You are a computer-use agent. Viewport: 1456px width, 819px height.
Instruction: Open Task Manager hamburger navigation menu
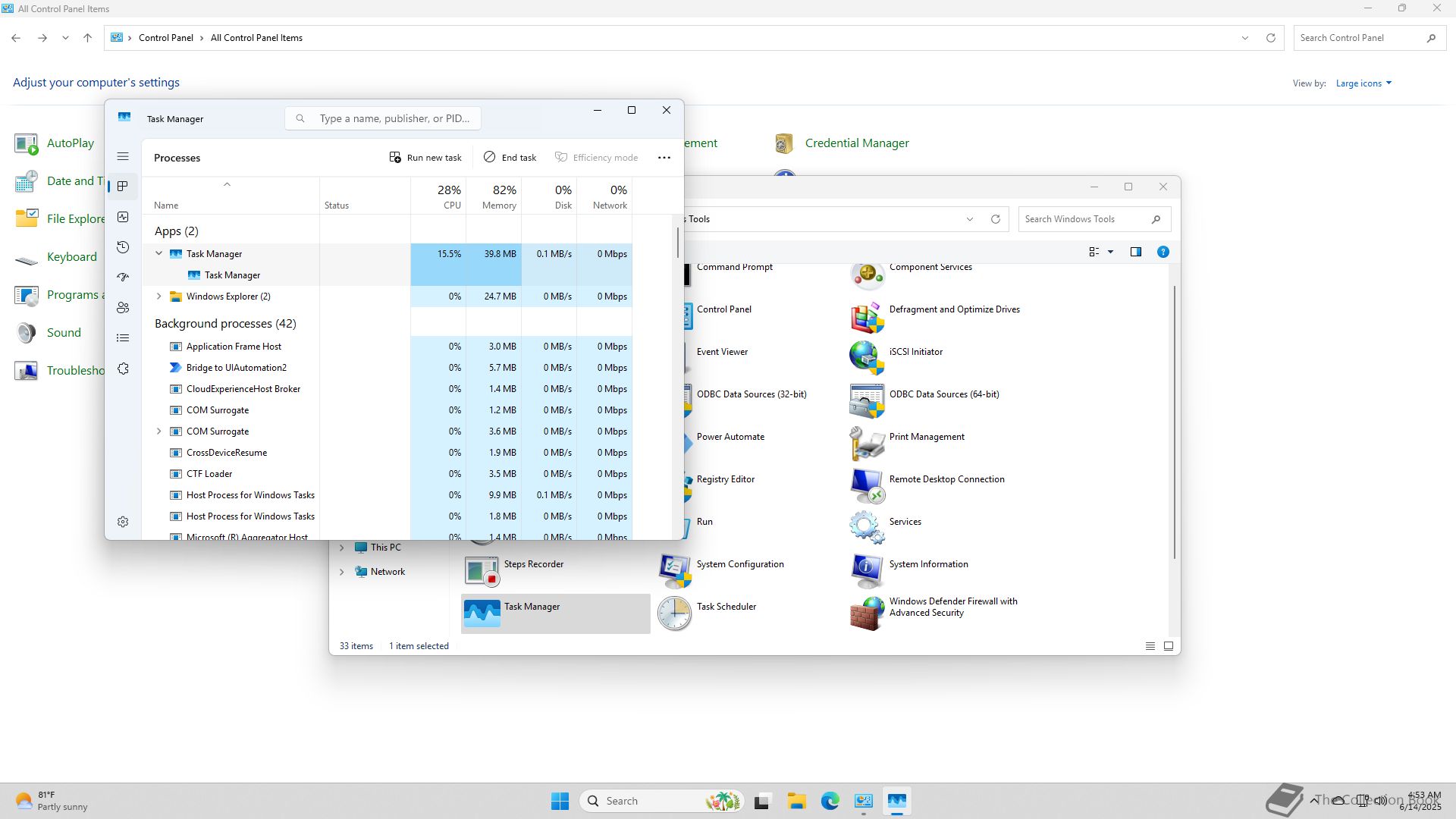click(123, 157)
